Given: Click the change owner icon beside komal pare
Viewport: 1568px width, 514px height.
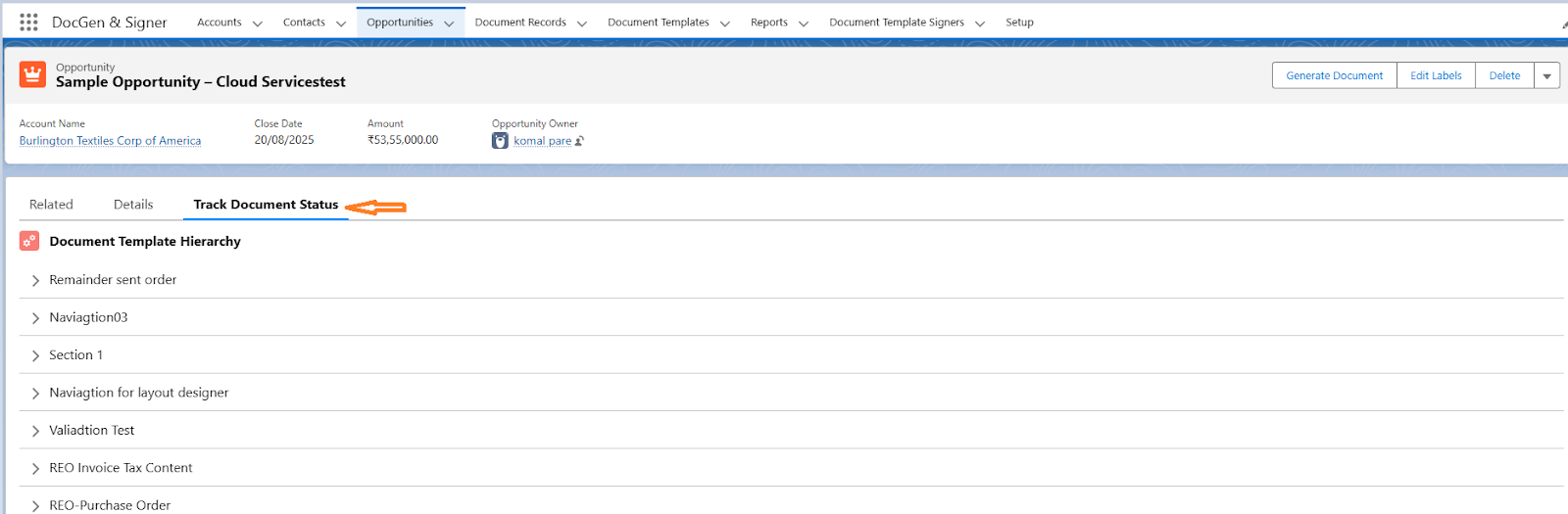Looking at the screenshot, I should coord(579,141).
